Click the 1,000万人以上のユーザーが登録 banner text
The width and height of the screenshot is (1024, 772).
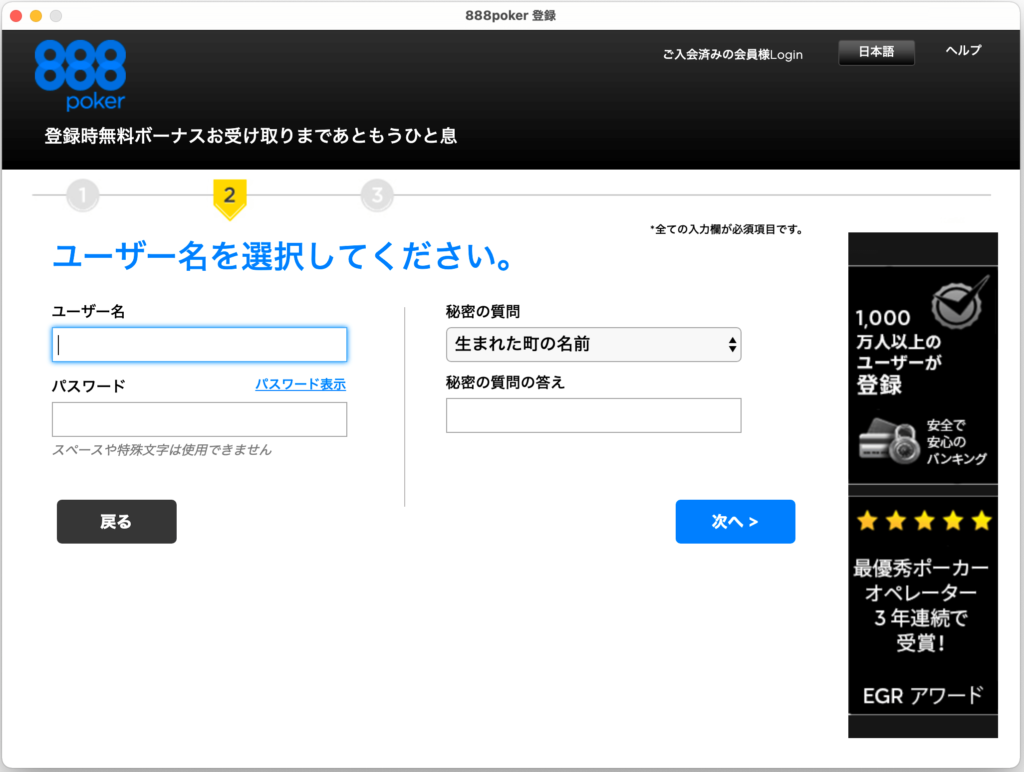point(898,351)
